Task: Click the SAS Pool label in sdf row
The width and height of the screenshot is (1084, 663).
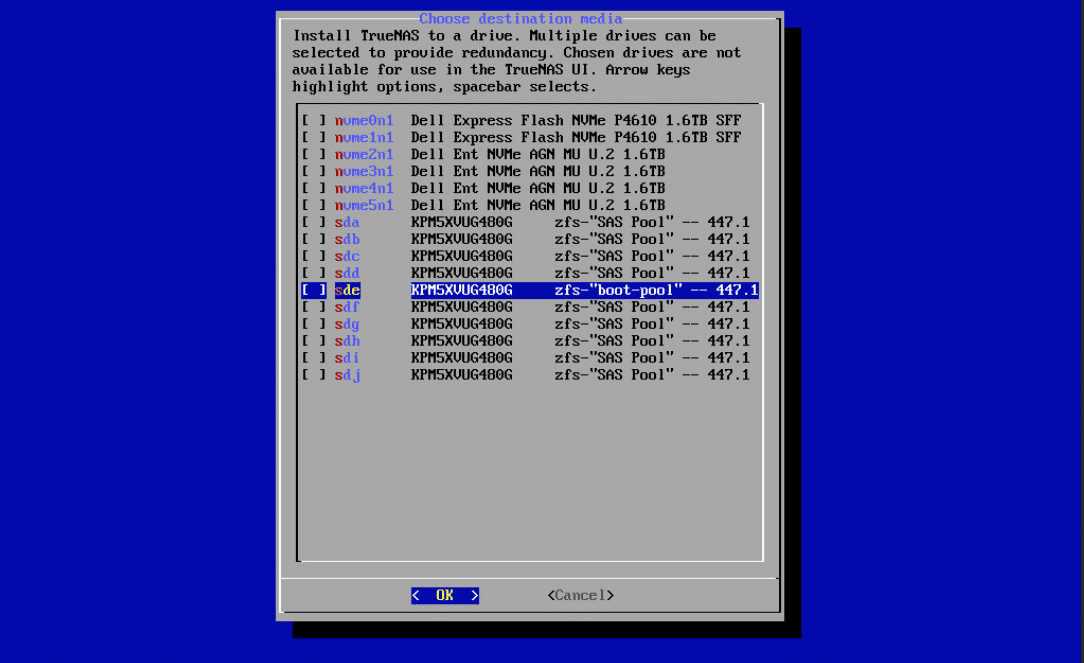Action: pos(614,307)
